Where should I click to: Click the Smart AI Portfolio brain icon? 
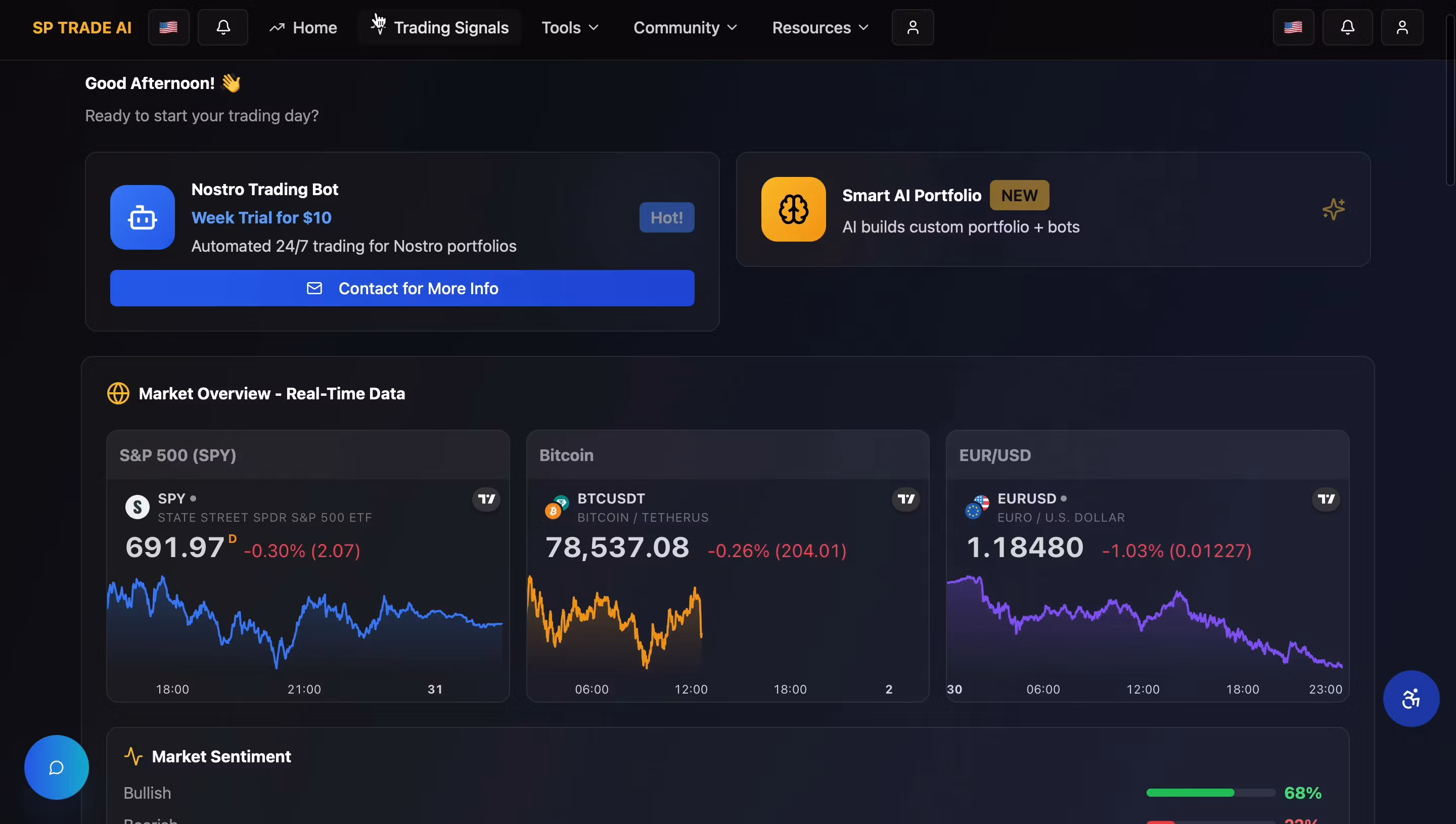[793, 209]
